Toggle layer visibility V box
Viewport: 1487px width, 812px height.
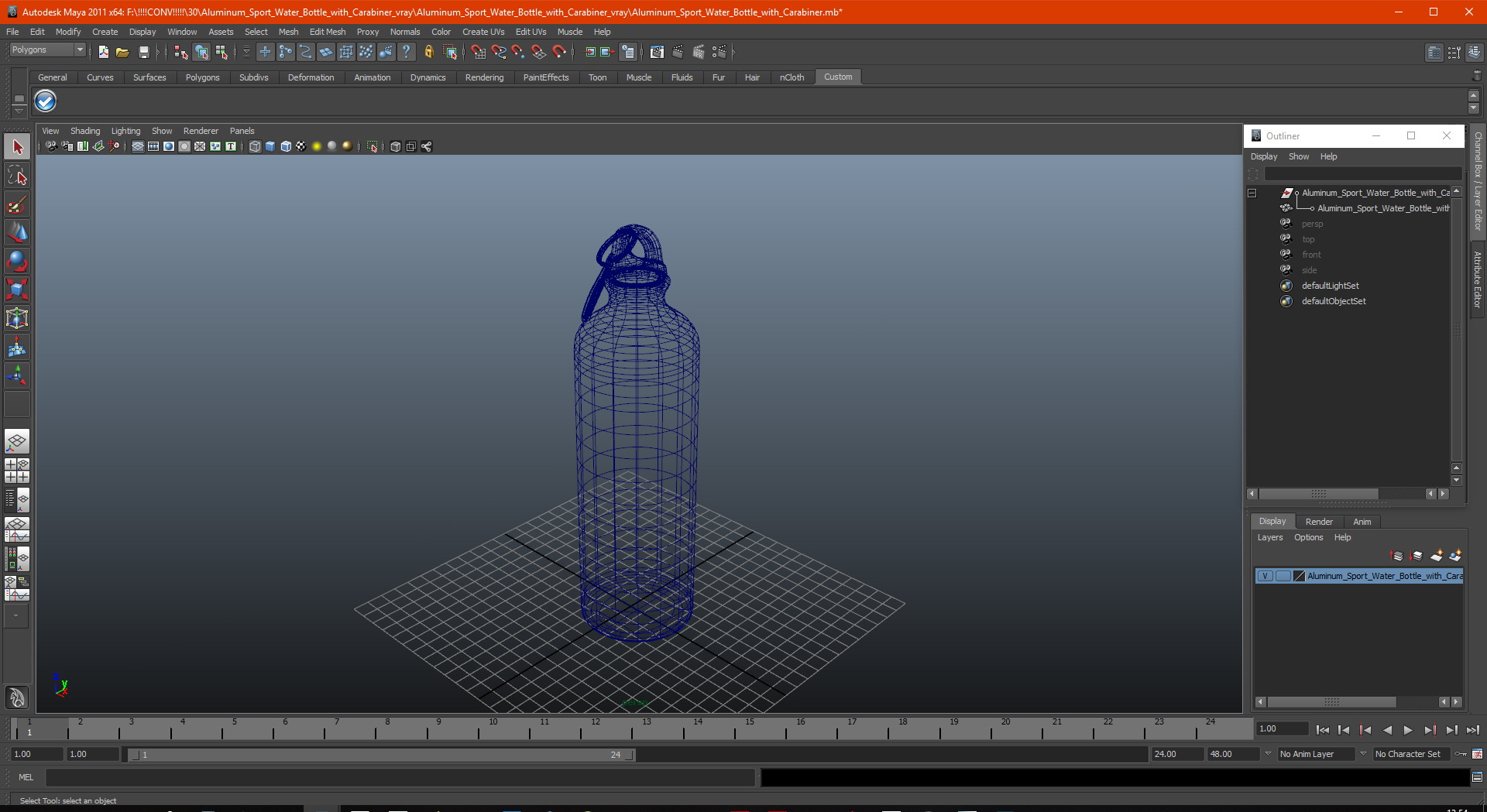[1265, 576]
